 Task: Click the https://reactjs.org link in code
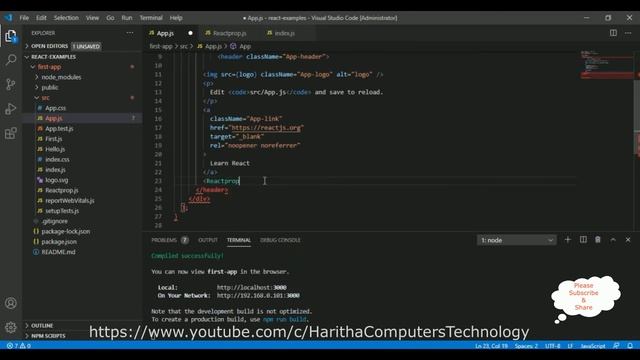pyautogui.click(x=266, y=128)
